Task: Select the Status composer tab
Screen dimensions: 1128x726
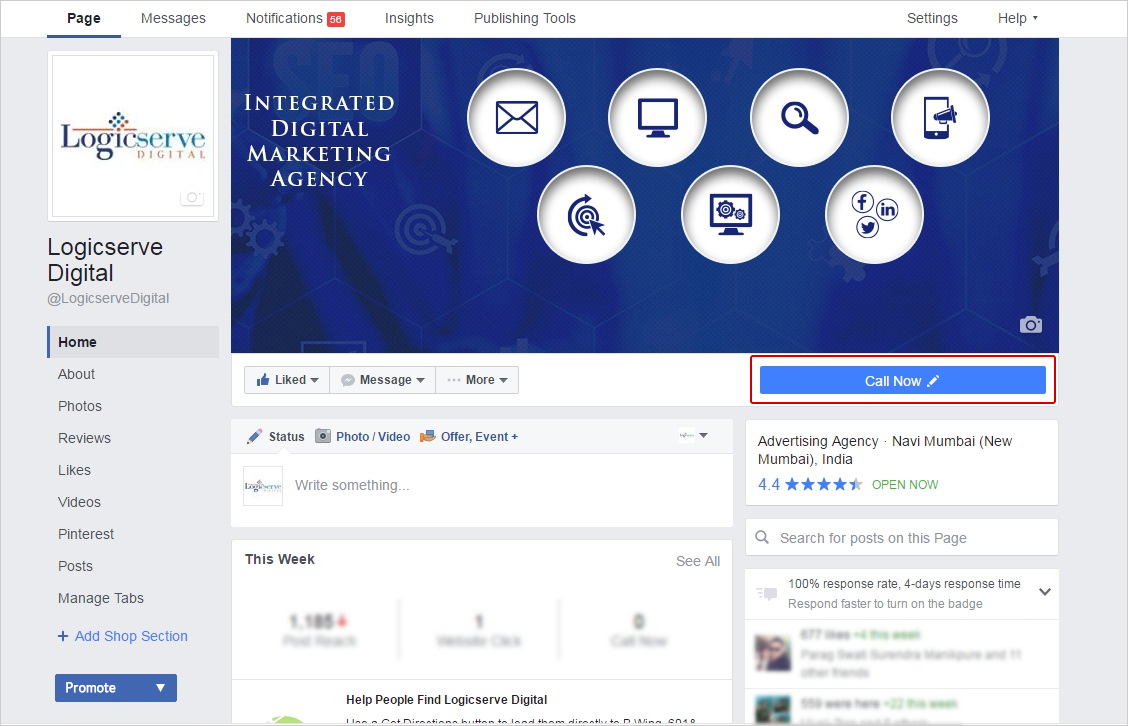Action: pyautogui.click(x=286, y=437)
